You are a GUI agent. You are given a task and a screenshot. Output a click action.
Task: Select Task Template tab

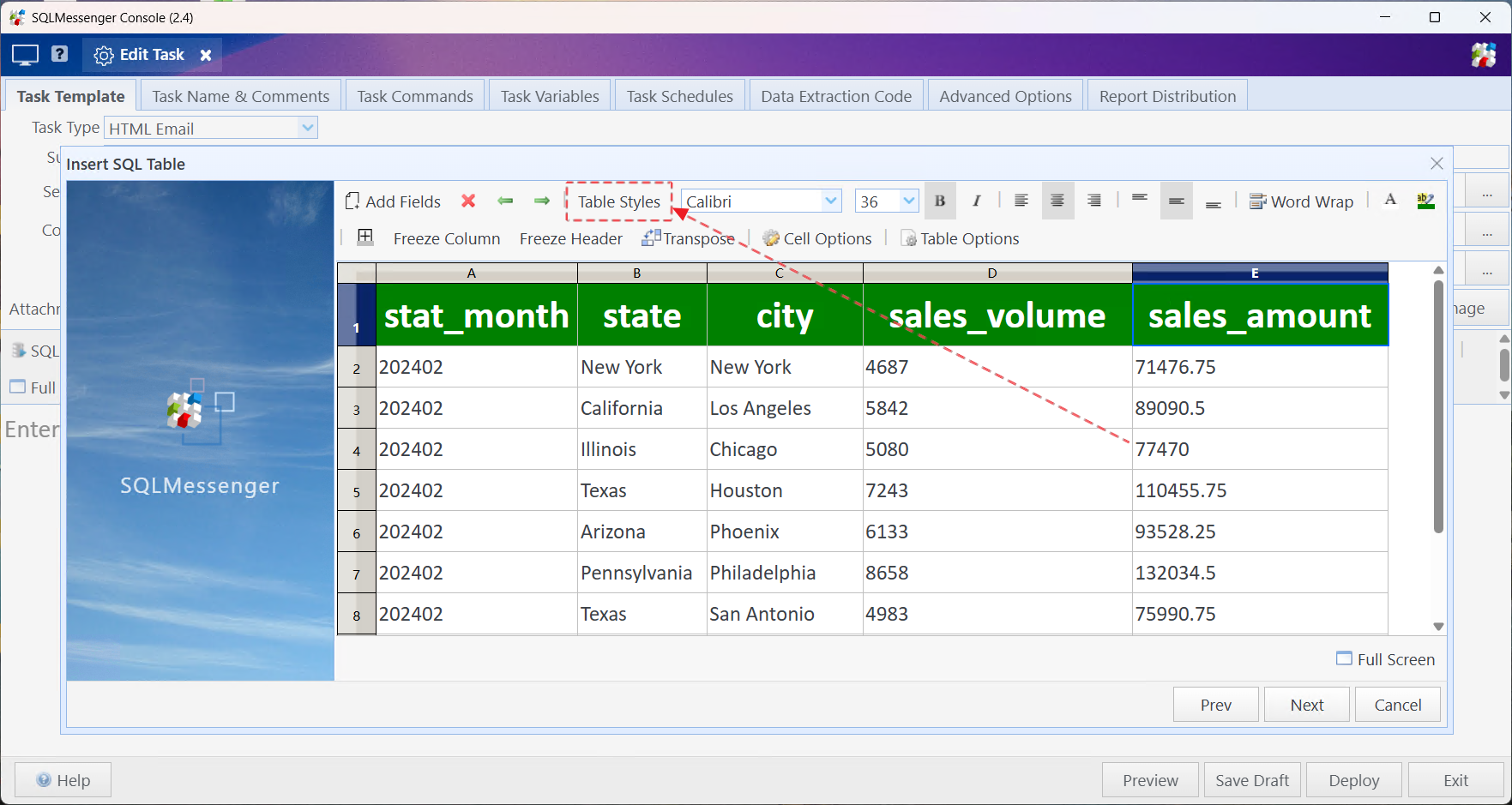tap(70, 96)
